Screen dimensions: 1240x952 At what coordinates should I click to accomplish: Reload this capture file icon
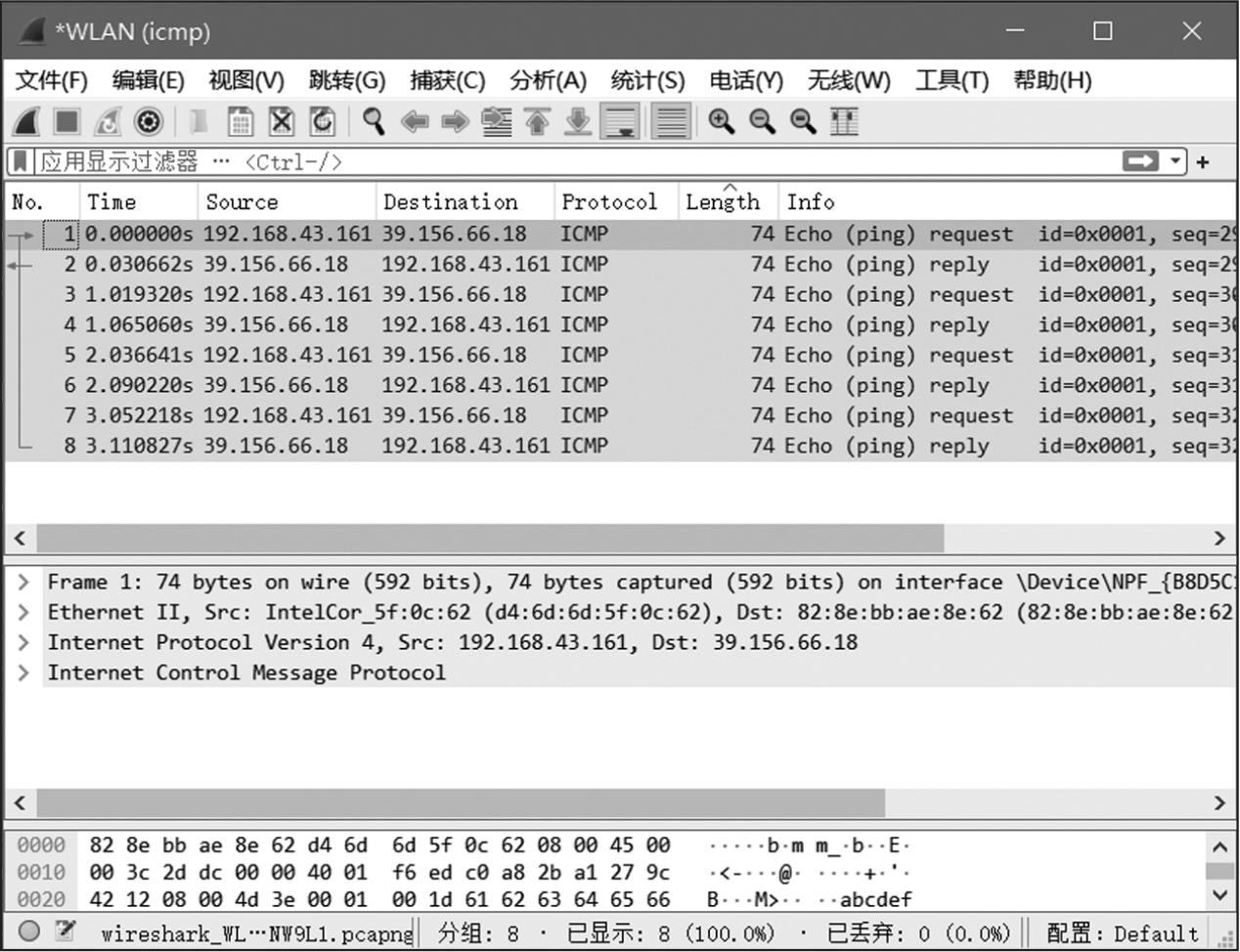(323, 121)
